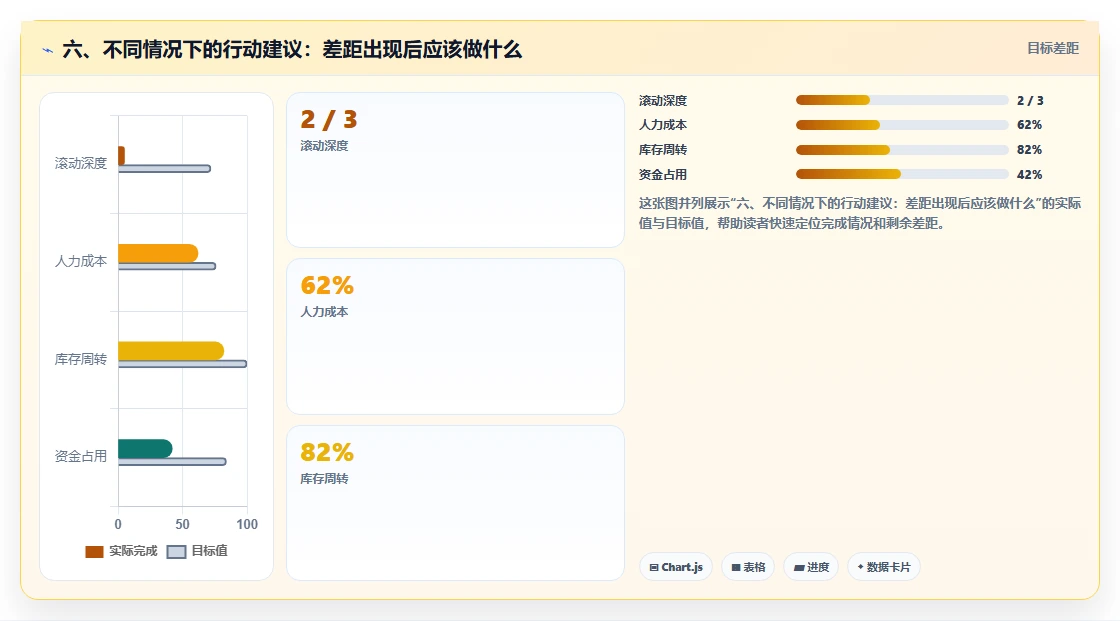Click the 库存周转 caption in the third card
Image resolution: width=1120 pixels, height=621 pixels.
pos(324,479)
